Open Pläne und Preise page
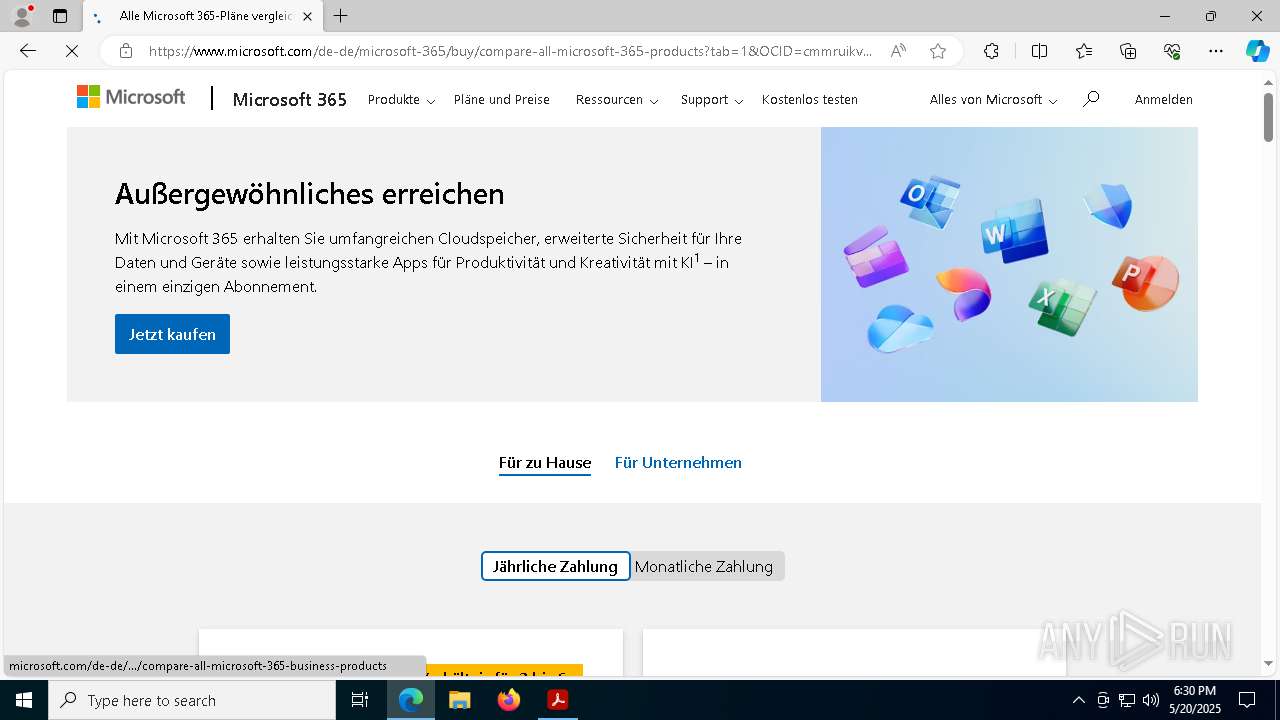1280x720 pixels. [x=501, y=100]
